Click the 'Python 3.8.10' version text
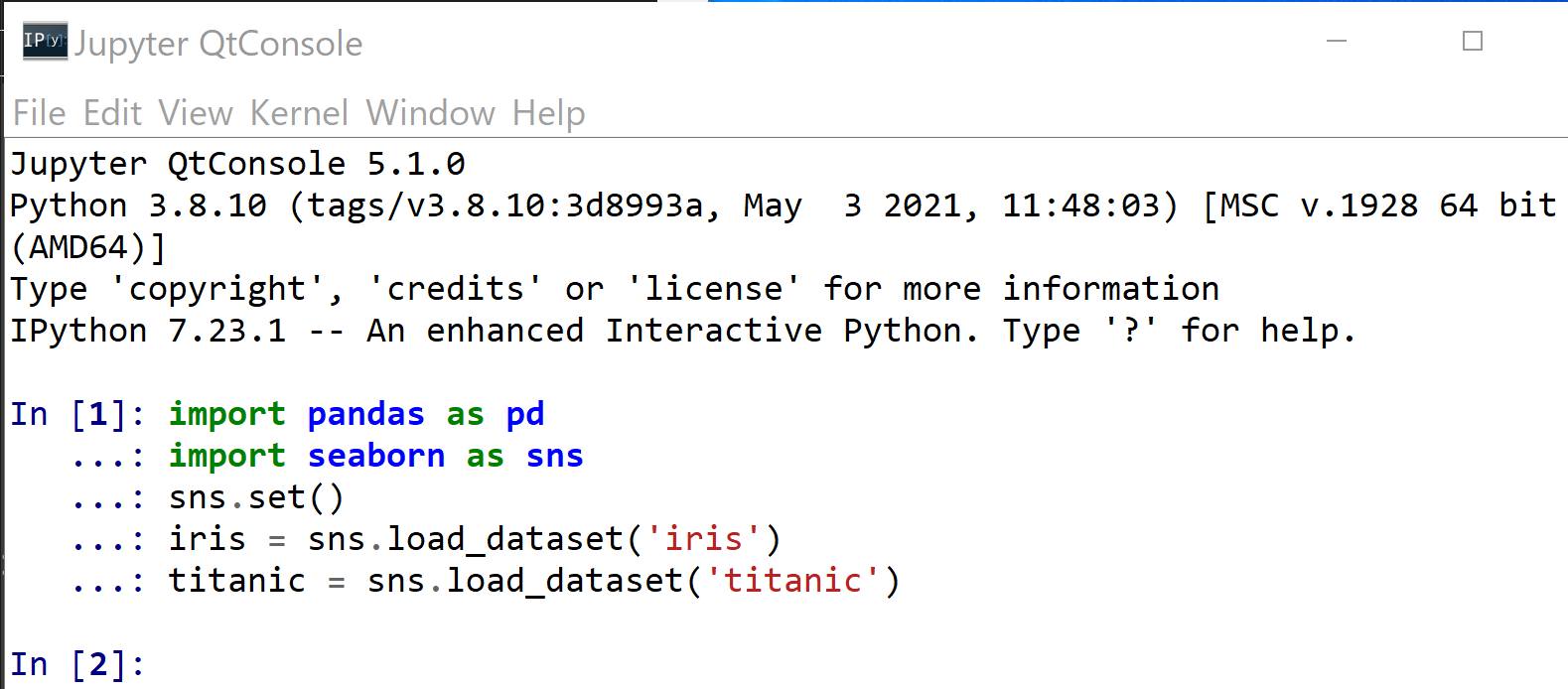This screenshot has width=1568, height=689. point(138,206)
